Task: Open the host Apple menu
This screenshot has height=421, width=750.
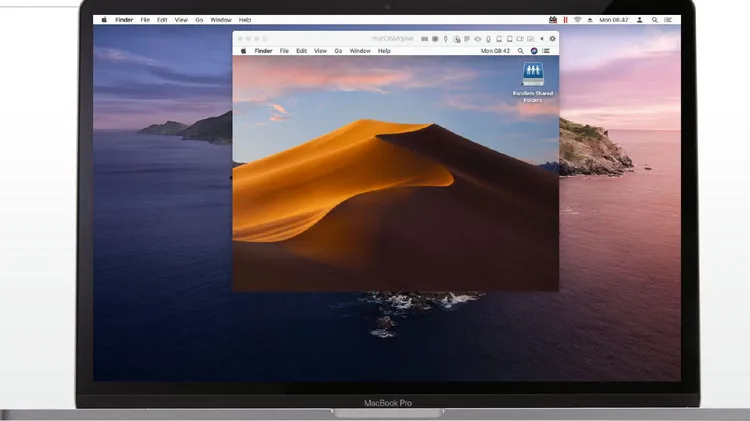Action: (104, 20)
